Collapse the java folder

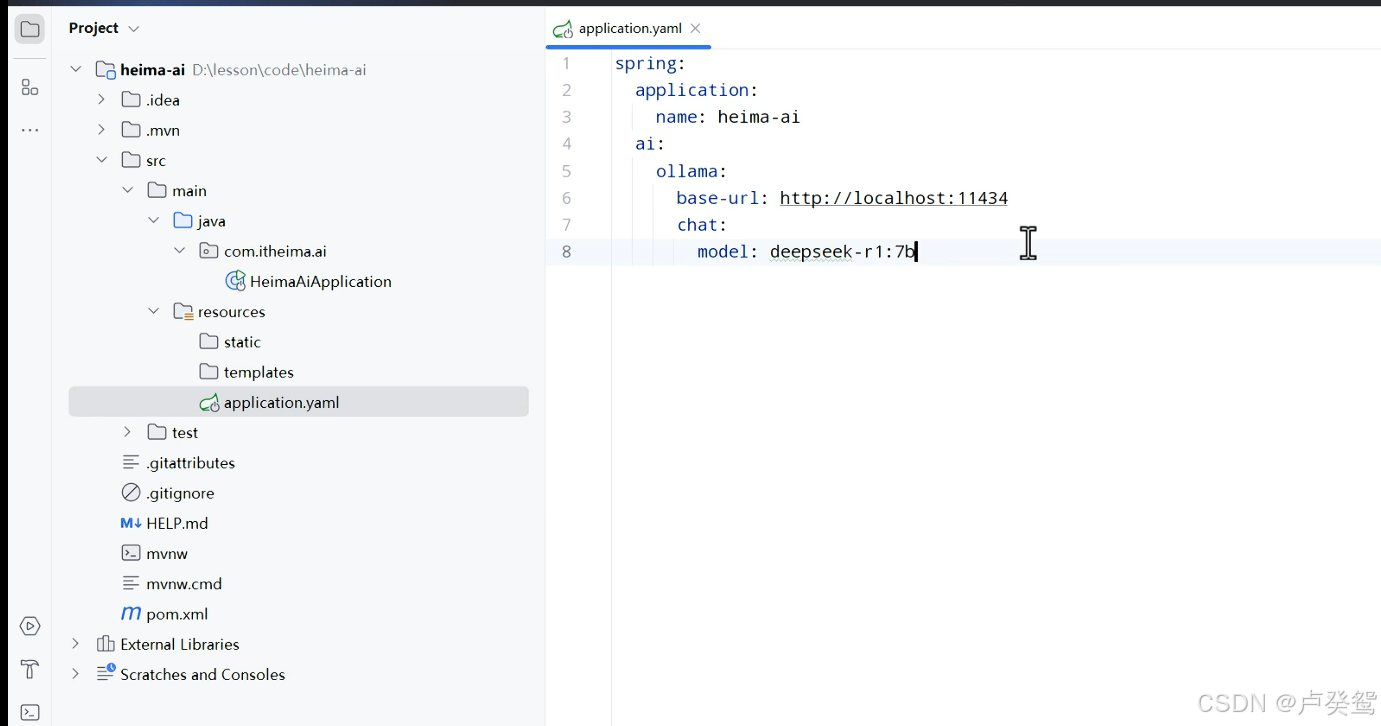(153, 221)
